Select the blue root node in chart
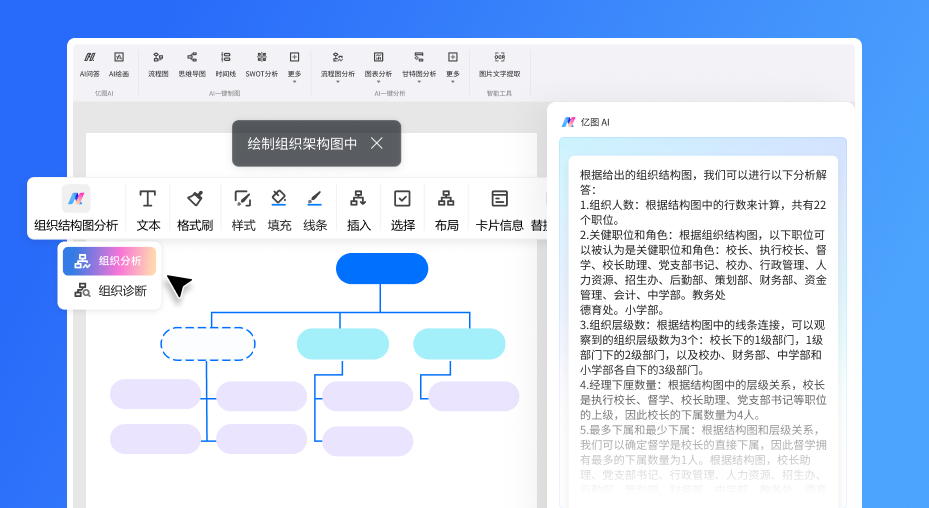Image resolution: width=929 pixels, height=508 pixels. pos(382,269)
